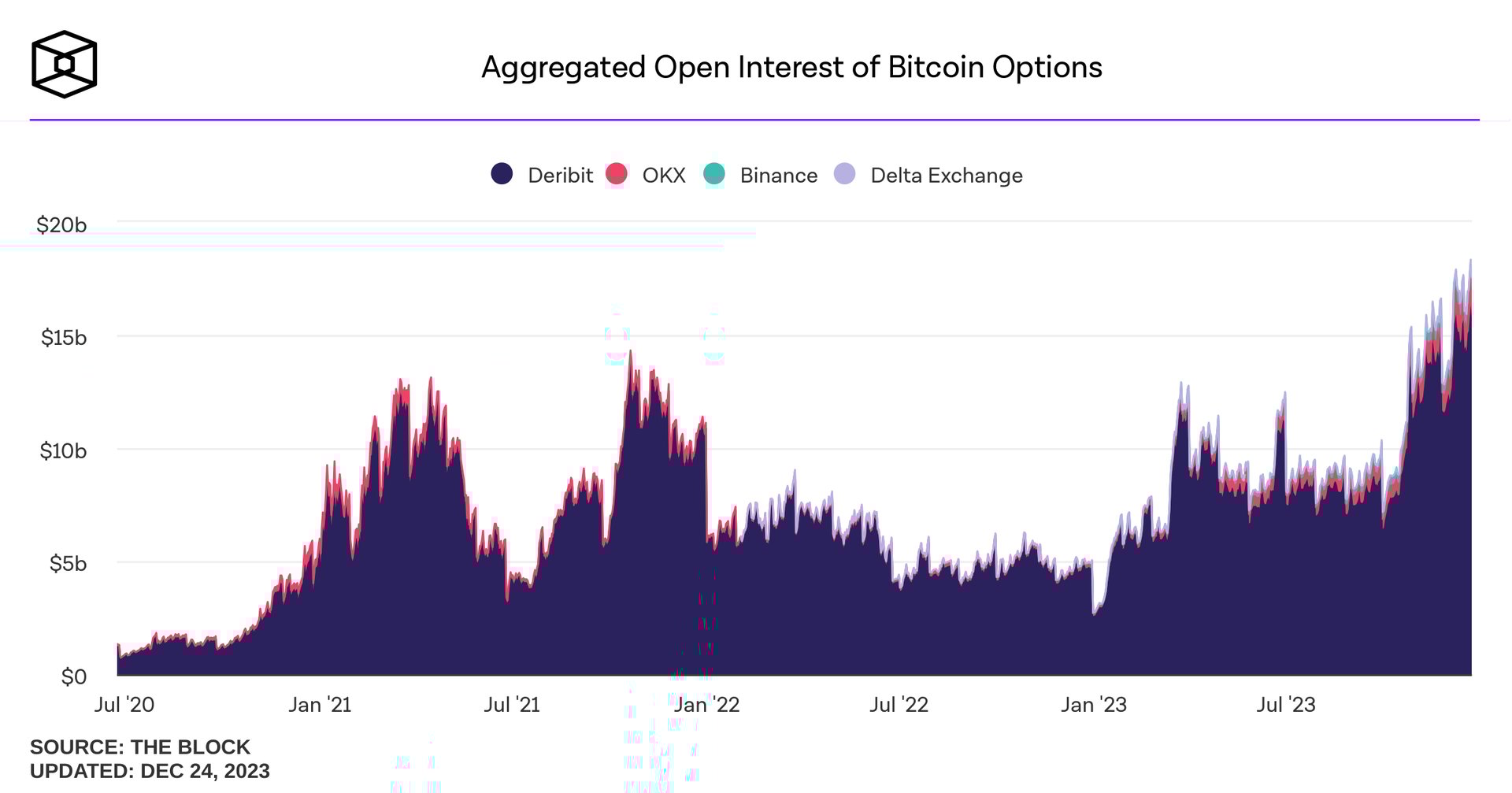Image resolution: width=1512 pixels, height=793 pixels.
Task: Select the Jul '20 x-axis marker
Action: point(124,704)
